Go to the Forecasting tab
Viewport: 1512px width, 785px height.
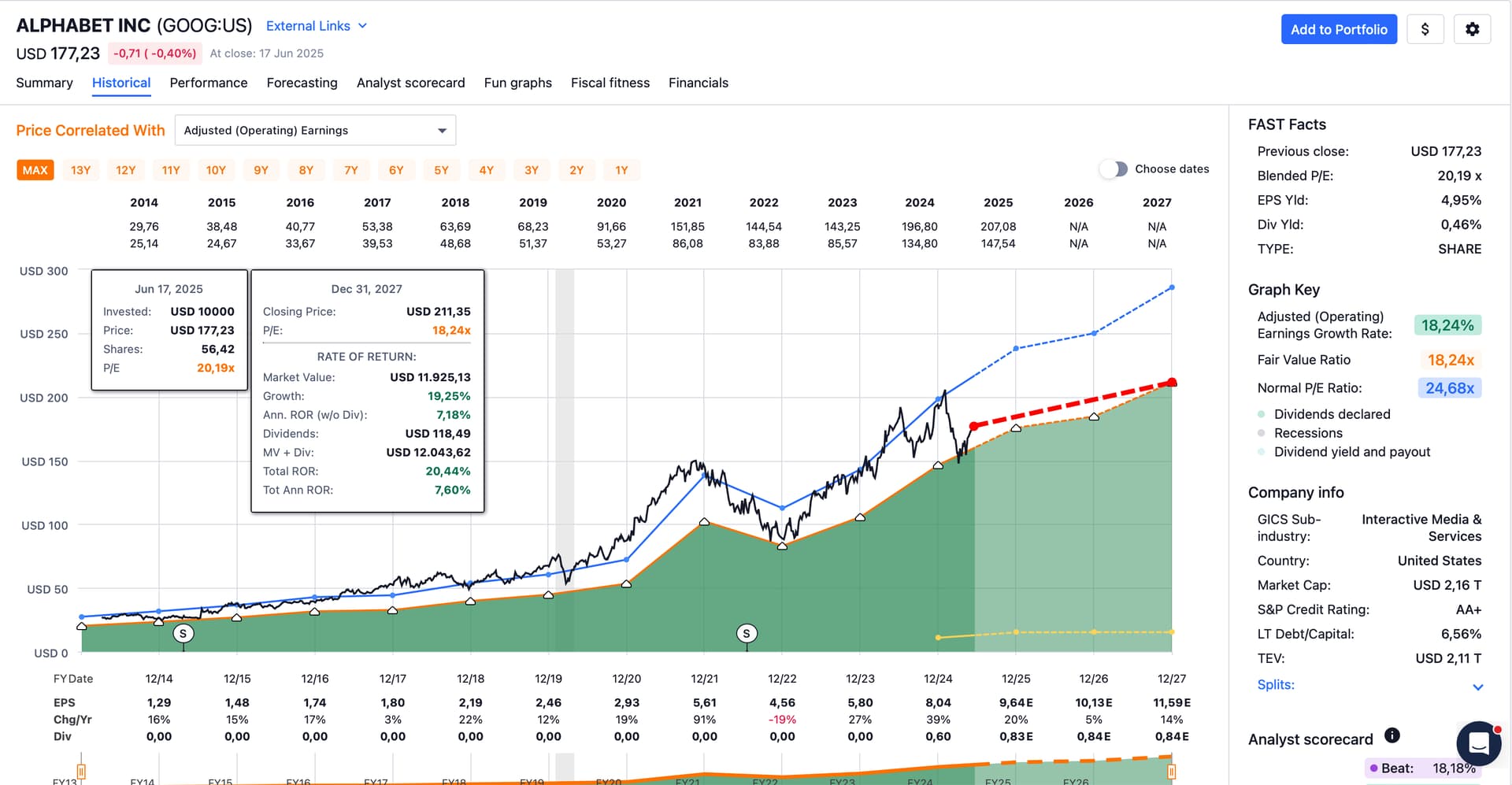point(302,83)
